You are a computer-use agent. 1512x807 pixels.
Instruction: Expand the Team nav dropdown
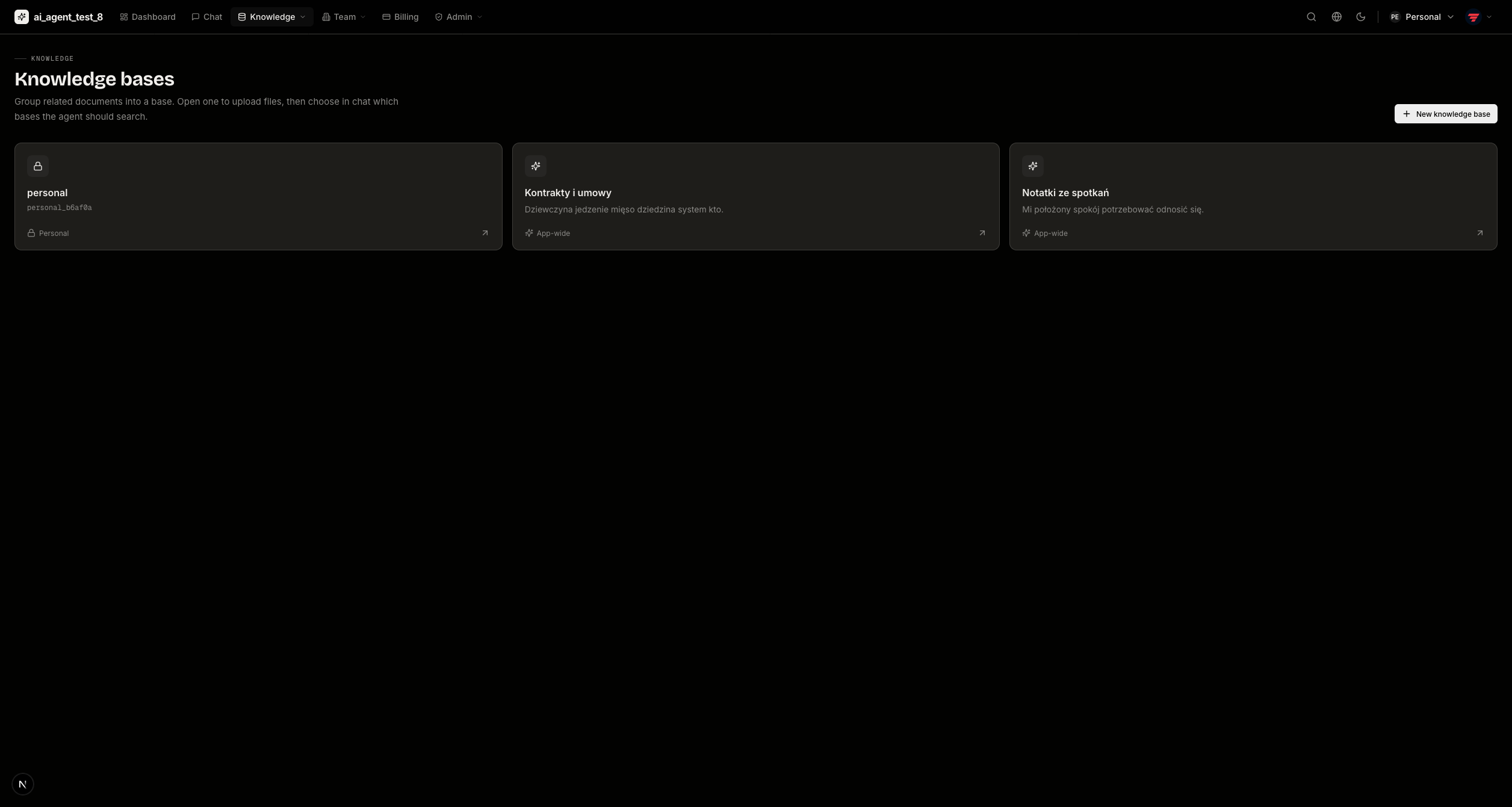pyautogui.click(x=344, y=17)
